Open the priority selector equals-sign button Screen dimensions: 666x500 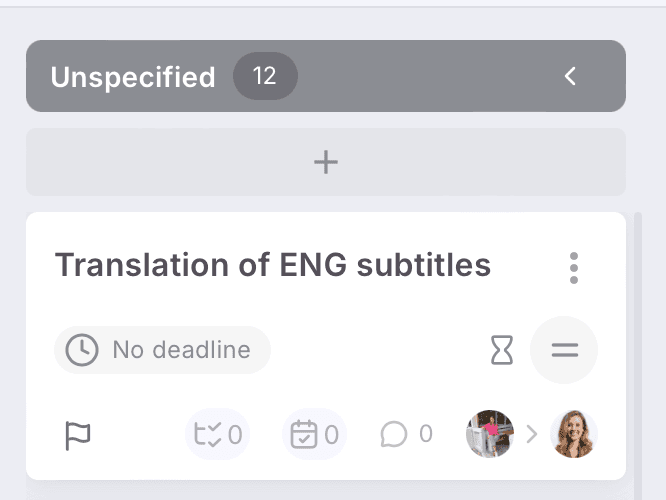pyautogui.click(x=565, y=350)
